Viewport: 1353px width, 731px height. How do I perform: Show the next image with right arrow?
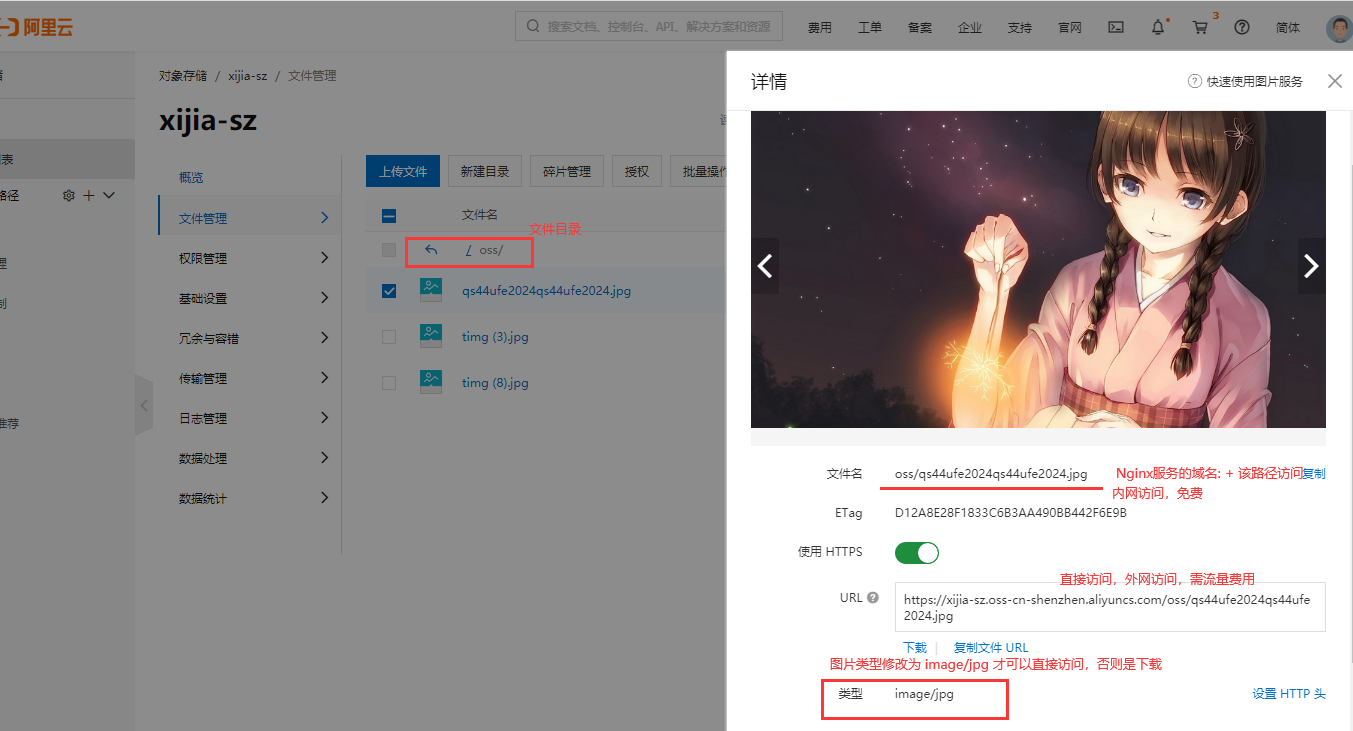(x=1311, y=266)
